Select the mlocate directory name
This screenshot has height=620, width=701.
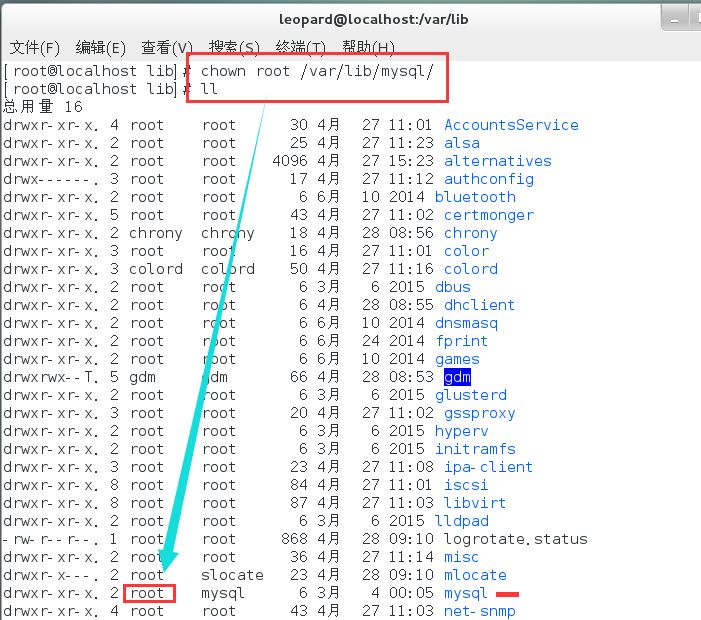475,575
